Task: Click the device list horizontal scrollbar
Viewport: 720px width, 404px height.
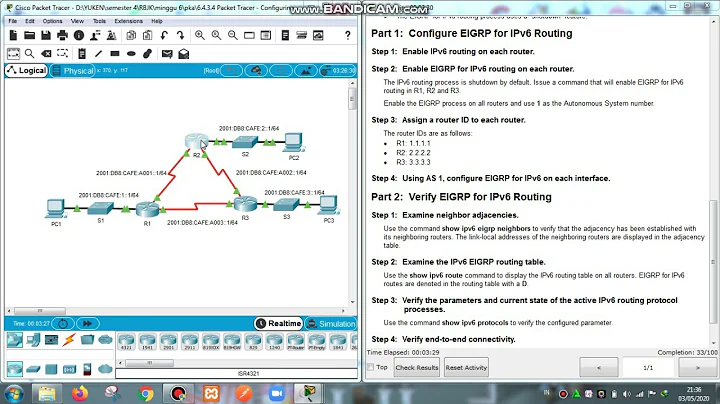Action: pos(150,363)
